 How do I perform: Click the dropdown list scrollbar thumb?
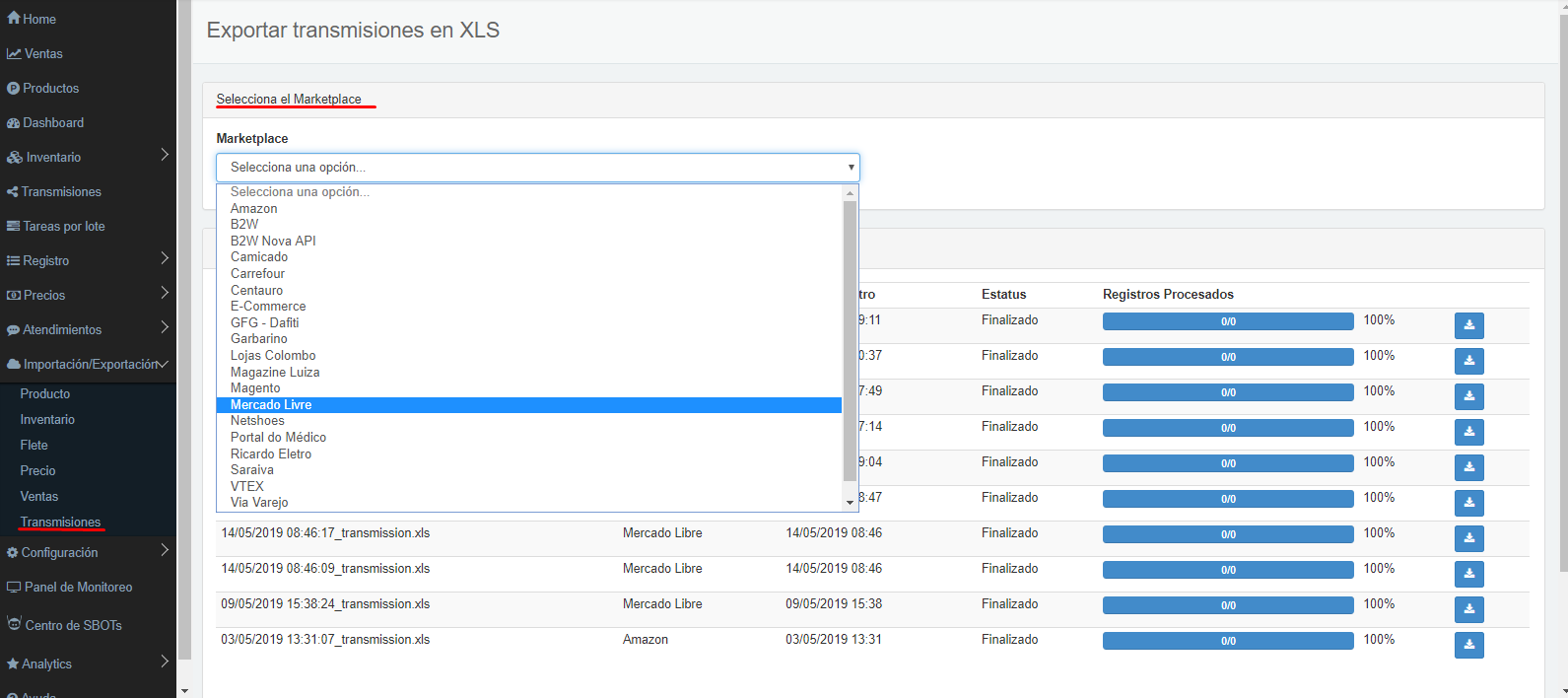(851, 341)
